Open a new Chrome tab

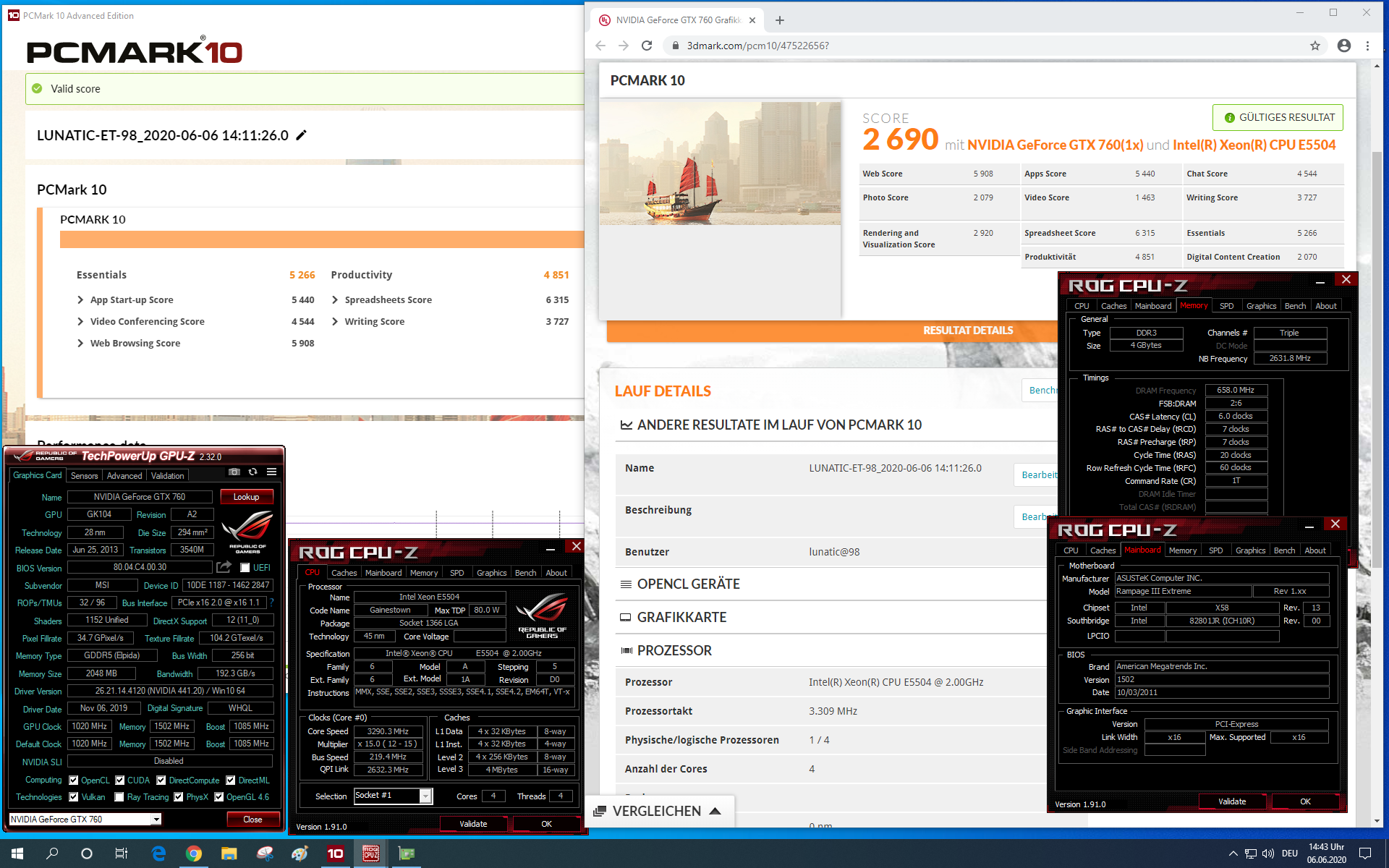779,20
